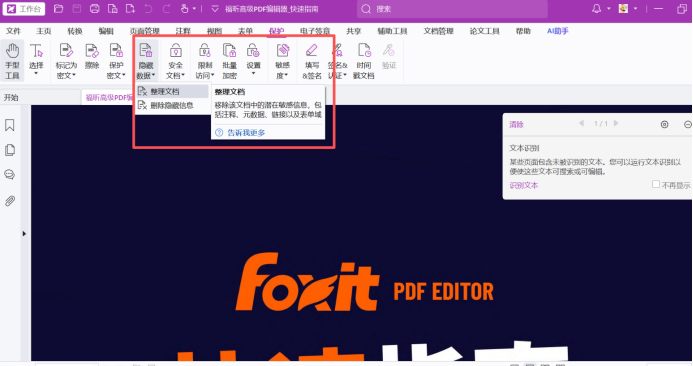Image resolution: width=693 pixels, height=366 pixels.
Task: Click the 告诉我更多 link in tooltip
Action: (x=246, y=133)
